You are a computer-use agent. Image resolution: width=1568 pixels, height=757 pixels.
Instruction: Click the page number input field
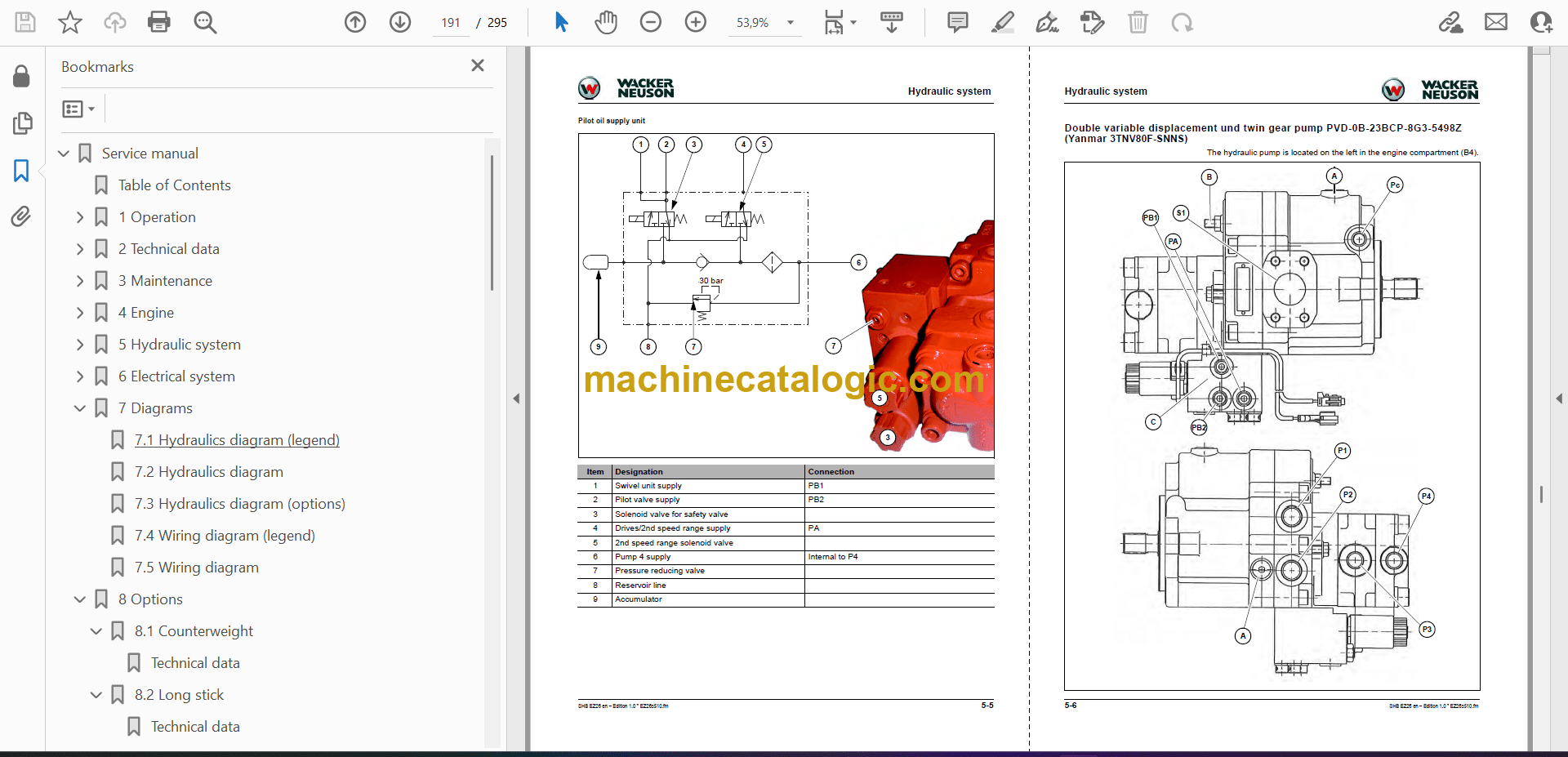pyautogui.click(x=451, y=23)
